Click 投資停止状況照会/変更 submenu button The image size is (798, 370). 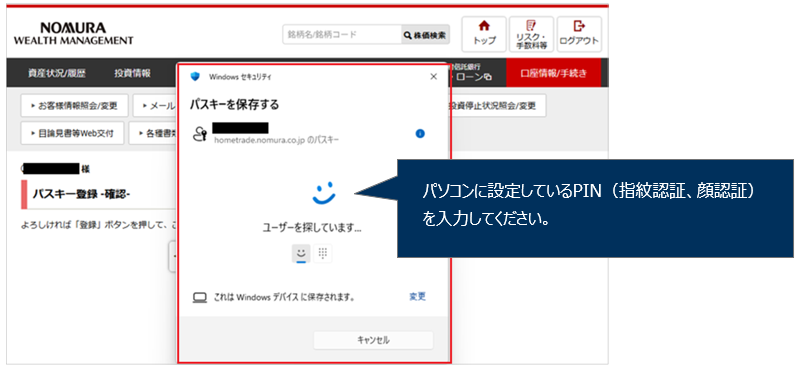click(x=498, y=106)
